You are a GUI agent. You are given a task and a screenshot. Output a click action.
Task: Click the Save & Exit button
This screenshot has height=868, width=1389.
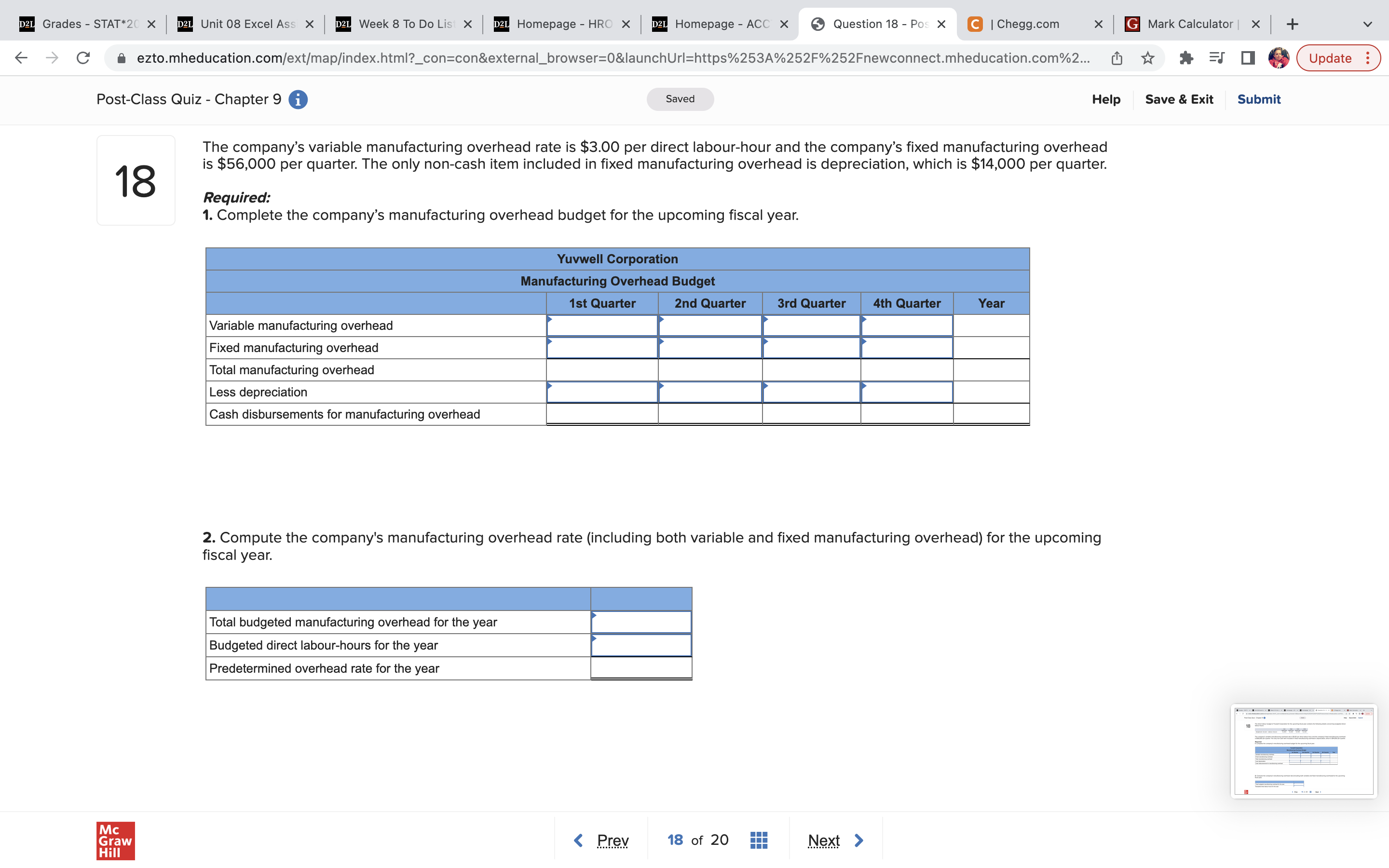click(x=1179, y=99)
